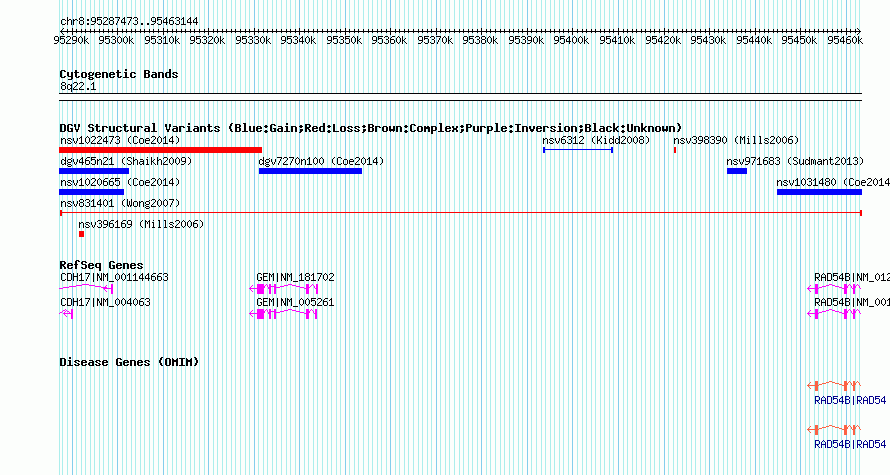
Task: Click the small red nsv398390 marker
Action: tap(675, 150)
